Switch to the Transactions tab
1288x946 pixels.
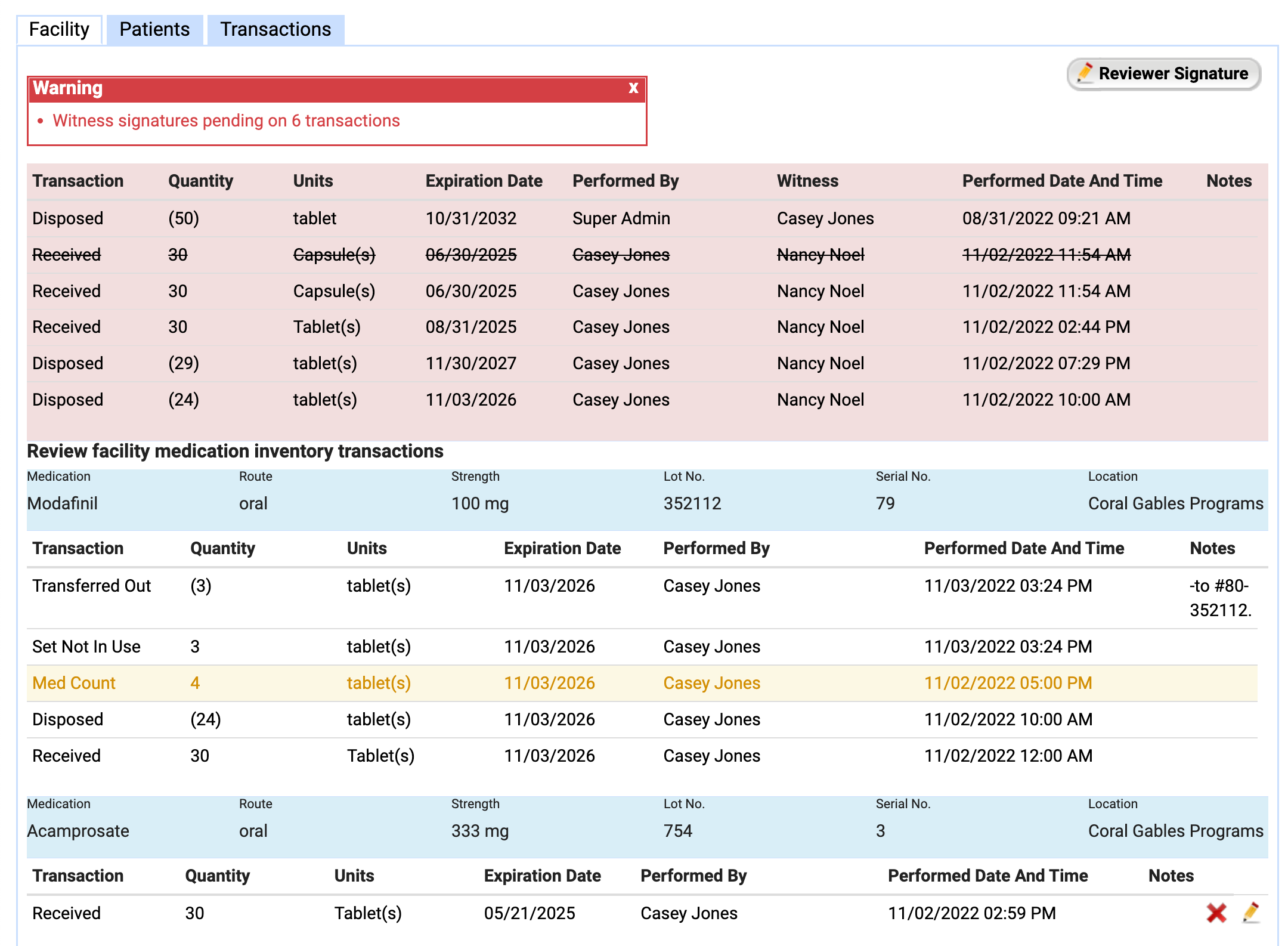[x=275, y=29]
